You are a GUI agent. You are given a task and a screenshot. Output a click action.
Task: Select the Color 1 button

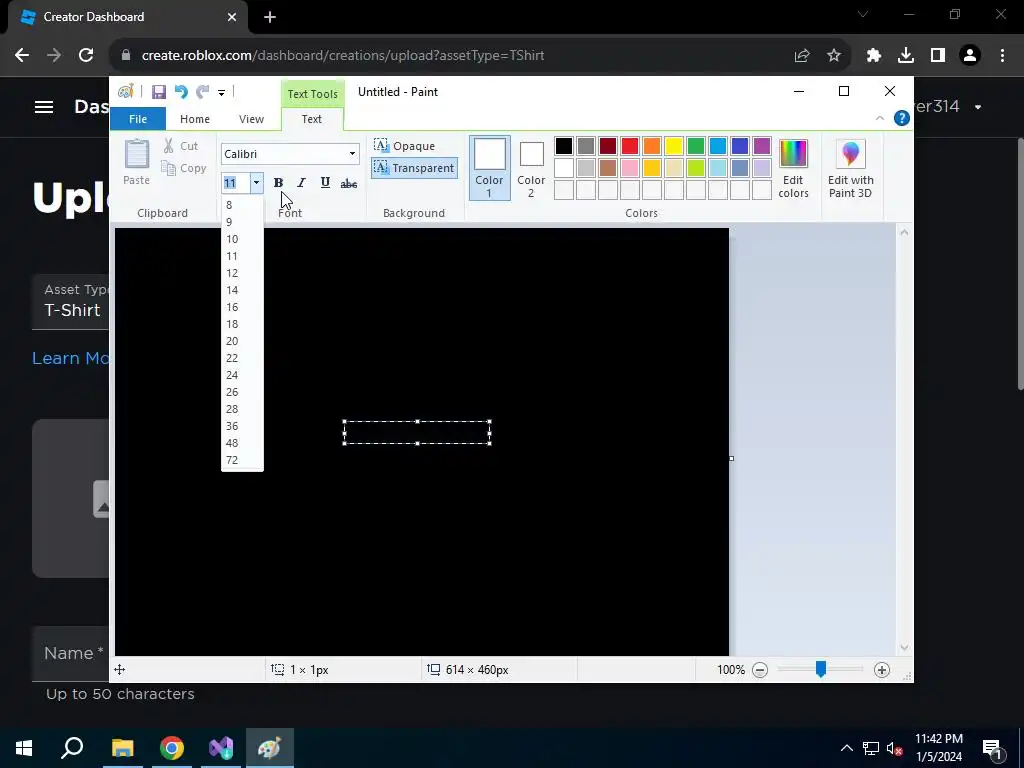point(489,168)
